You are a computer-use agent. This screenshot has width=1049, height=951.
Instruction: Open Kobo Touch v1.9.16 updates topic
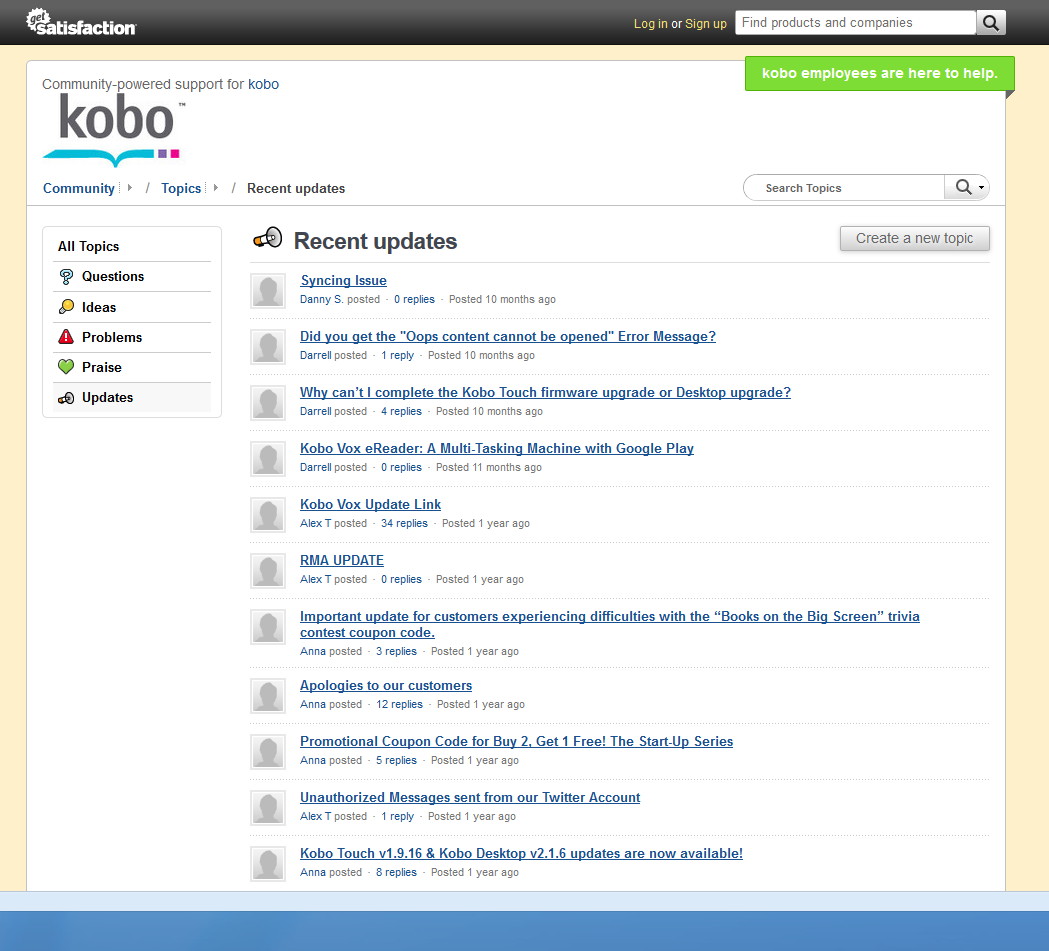521,853
